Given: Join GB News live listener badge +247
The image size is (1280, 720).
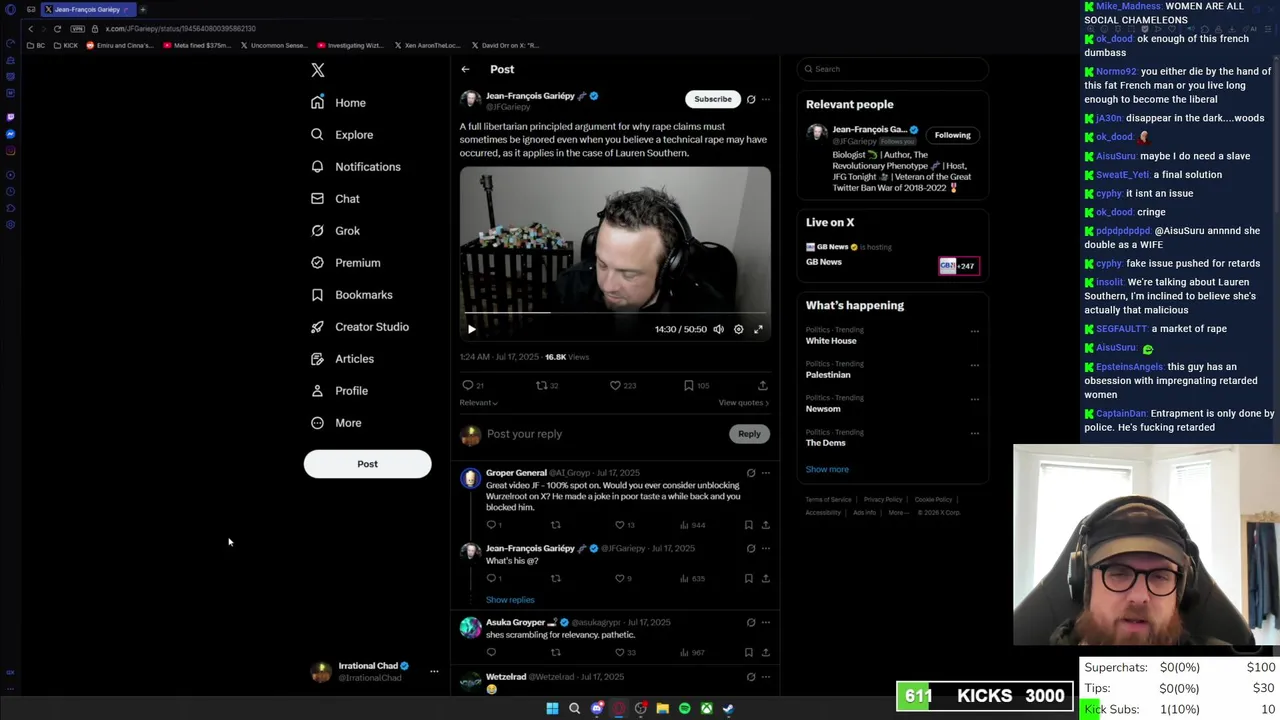Looking at the screenshot, I should 958,266.
